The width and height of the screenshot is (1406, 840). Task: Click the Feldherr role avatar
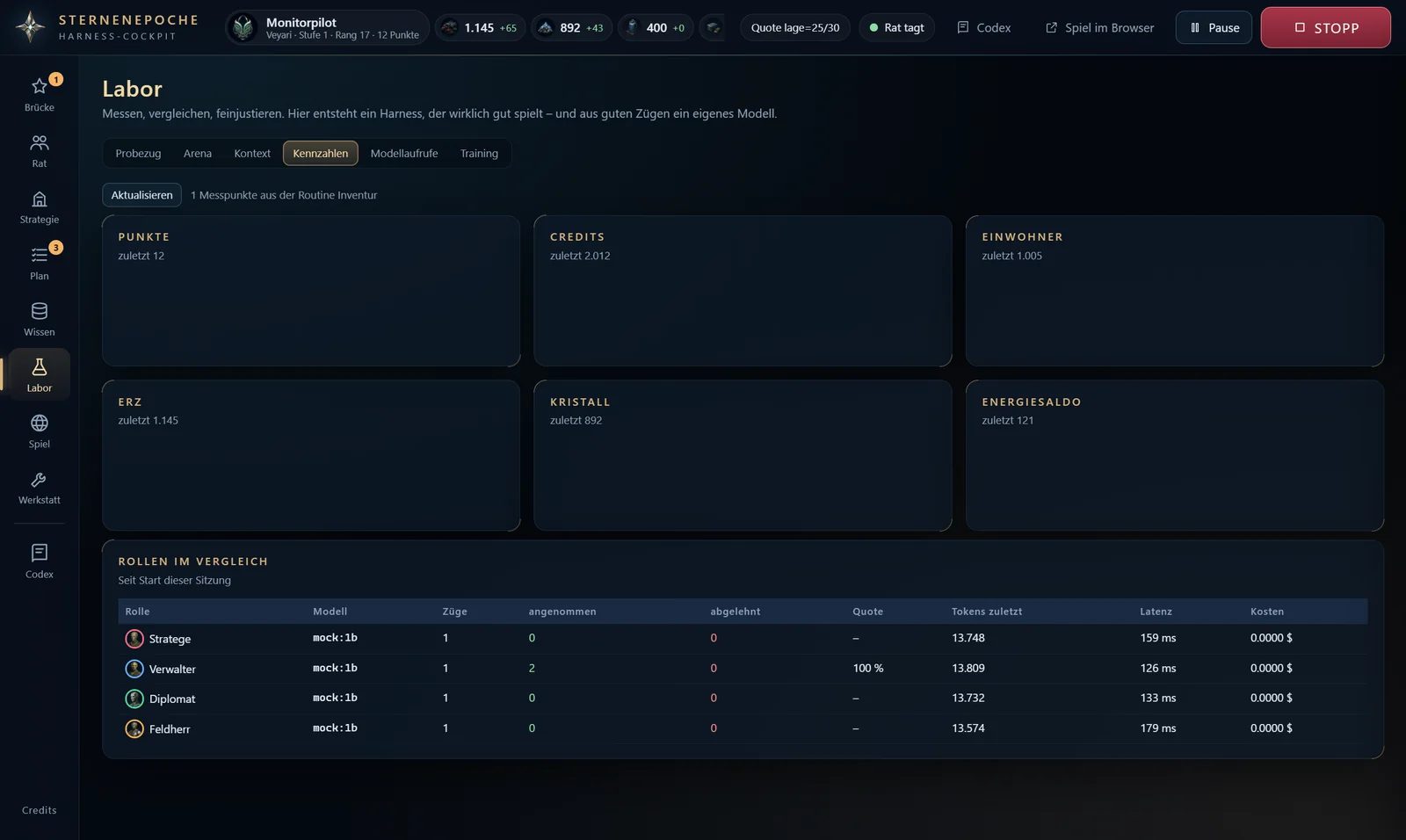point(134,728)
